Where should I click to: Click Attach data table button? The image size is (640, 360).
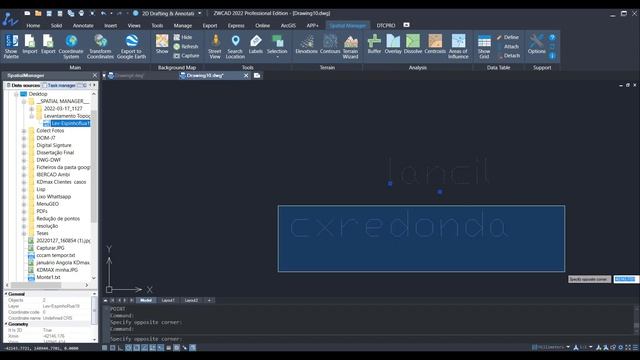point(508,47)
